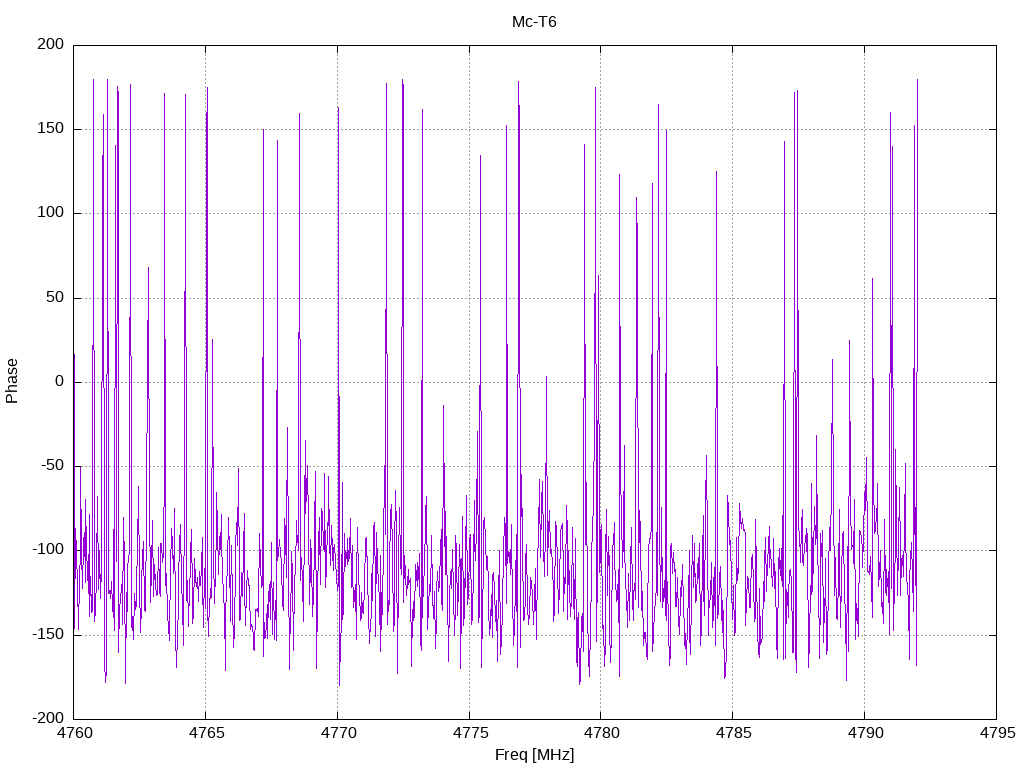Click the 4780 x-axis tick label

tap(601, 733)
